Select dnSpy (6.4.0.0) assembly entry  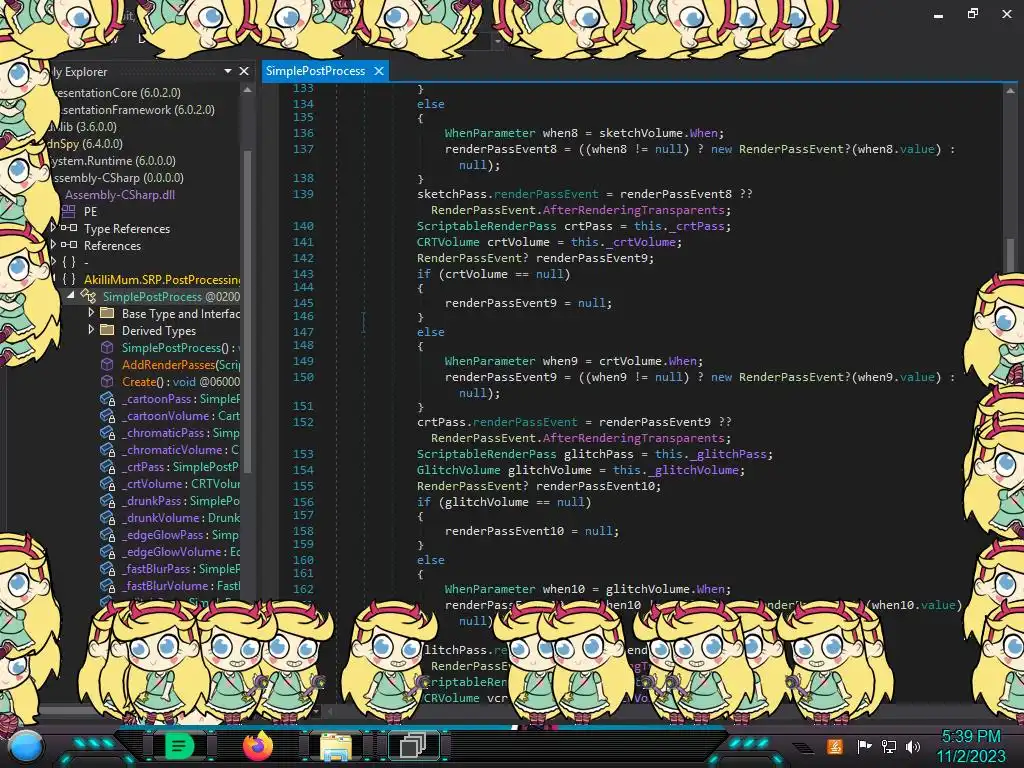pos(84,143)
